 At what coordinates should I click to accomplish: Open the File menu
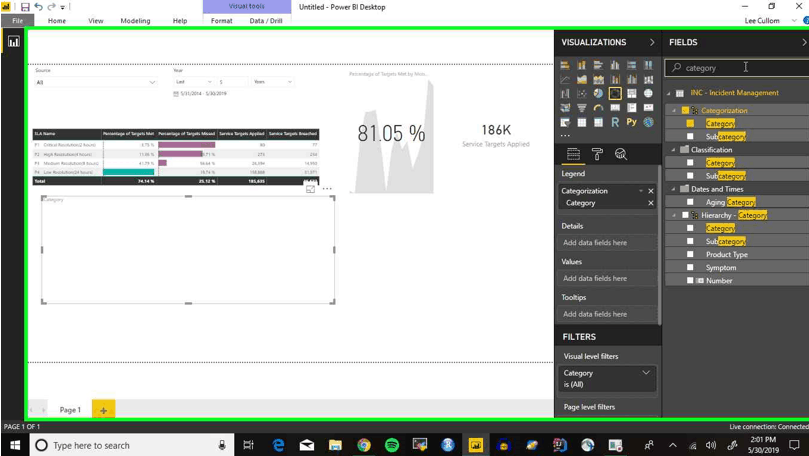[x=18, y=21]
